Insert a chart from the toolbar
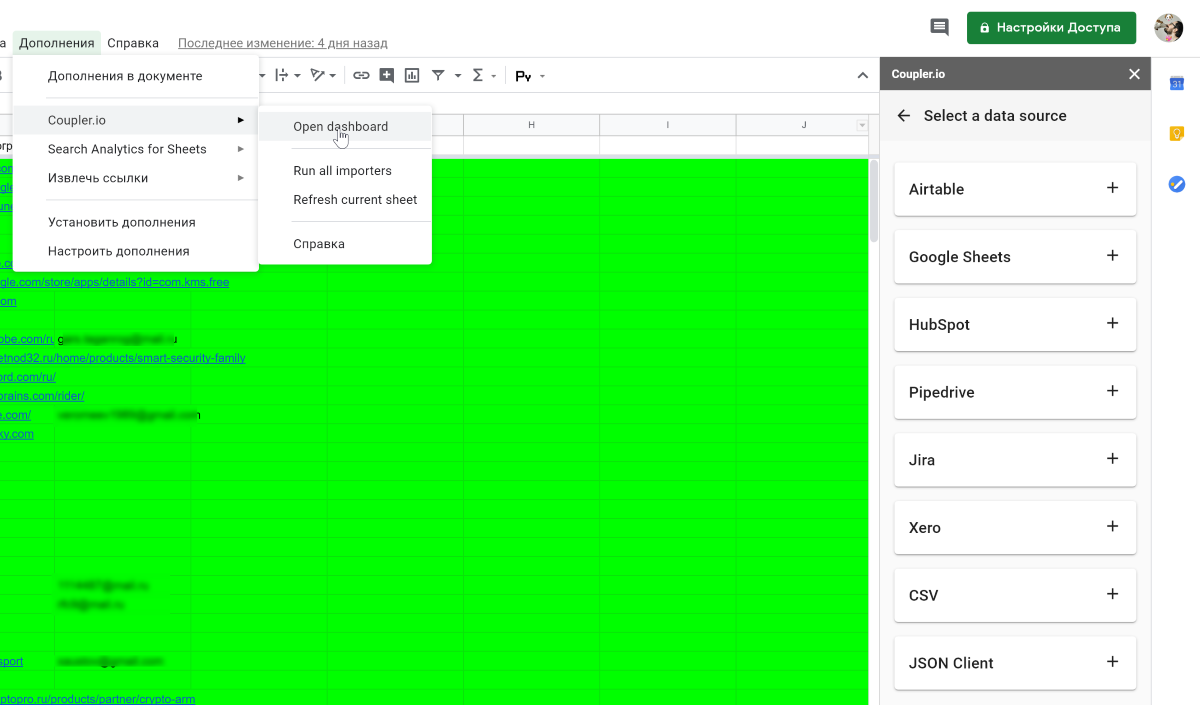Screen dimensions: 1200x705 click(411, 75)
